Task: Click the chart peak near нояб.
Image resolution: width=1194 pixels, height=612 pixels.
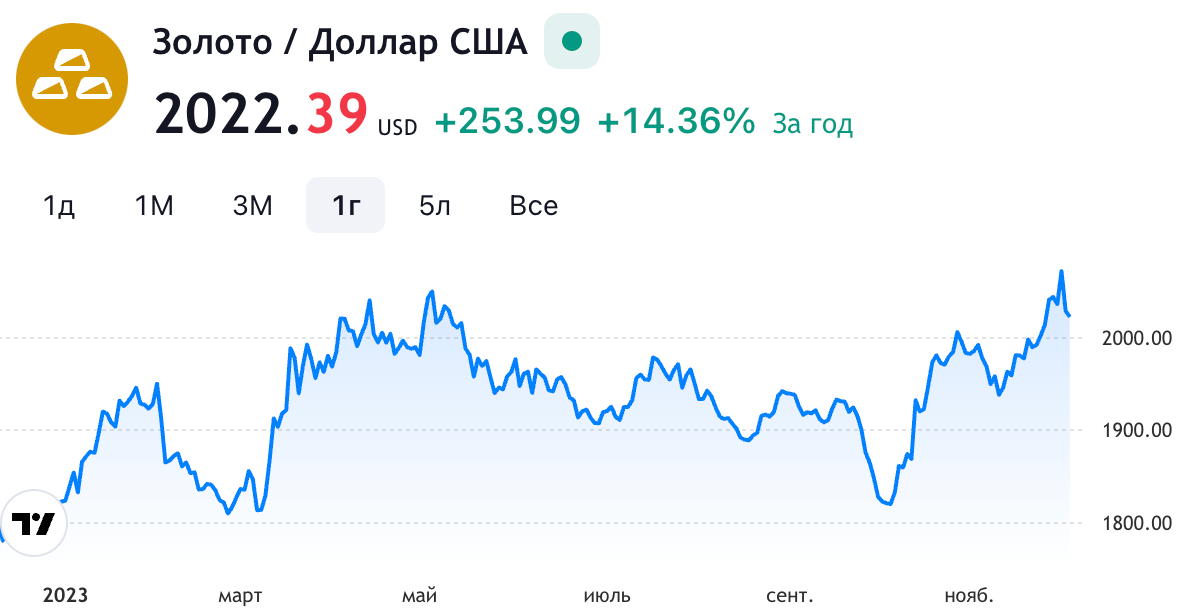Action: click(1062, 272)
